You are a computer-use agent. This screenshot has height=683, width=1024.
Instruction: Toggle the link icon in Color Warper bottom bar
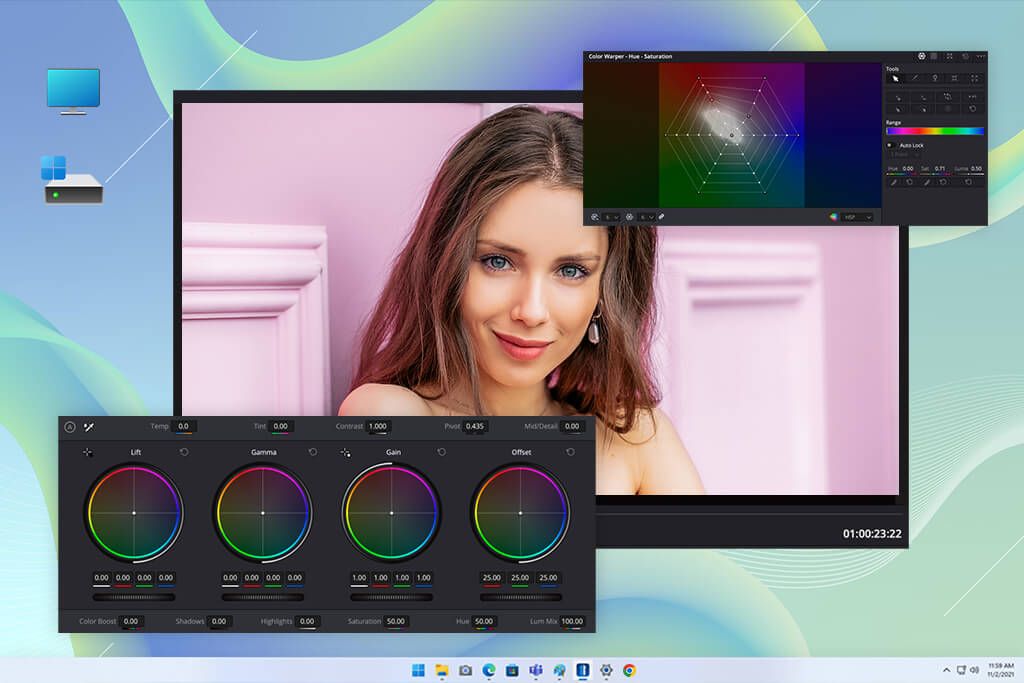tap(660, 217)
